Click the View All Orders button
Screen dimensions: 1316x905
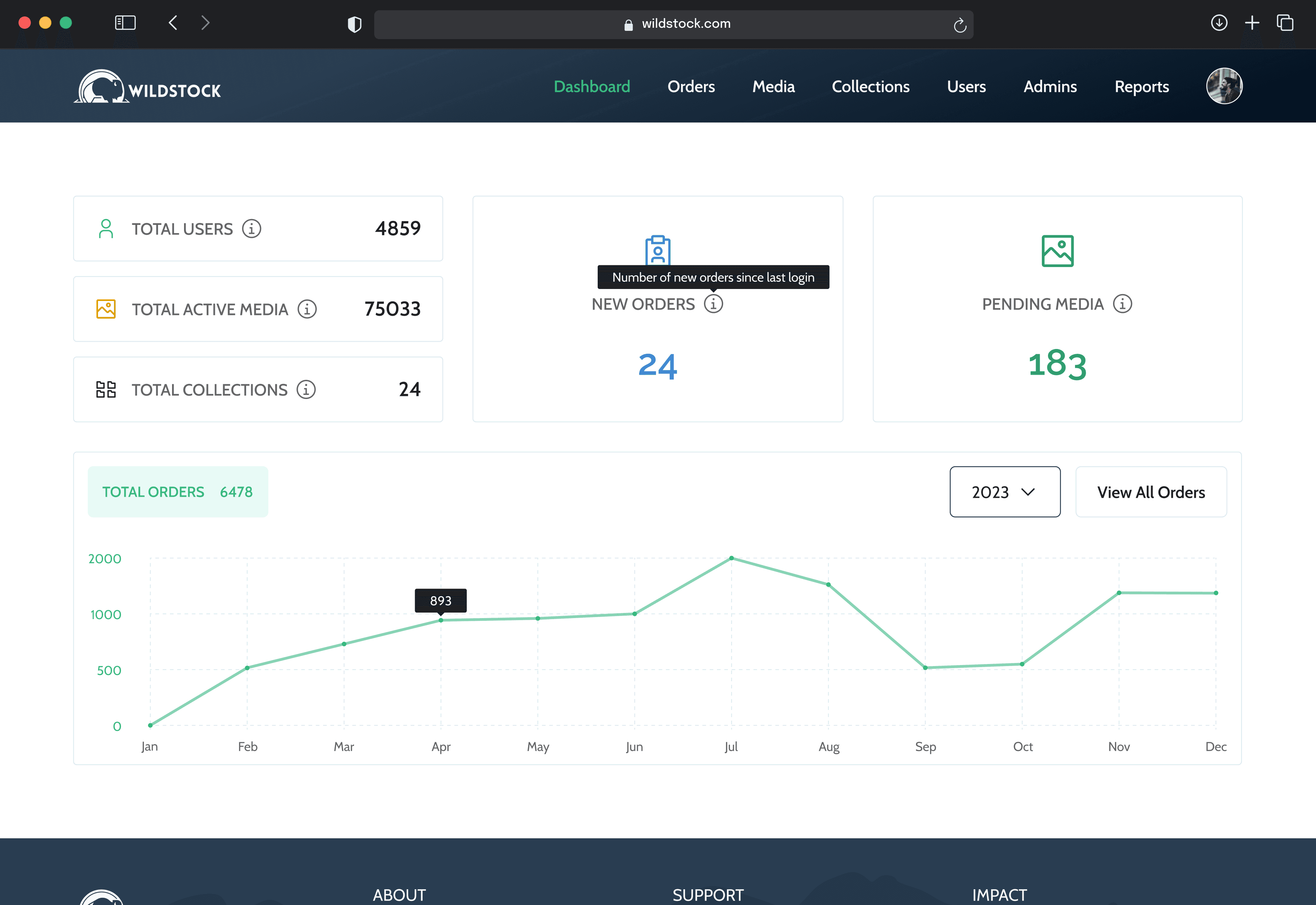pyautogui.click(x=1150, y=492)
